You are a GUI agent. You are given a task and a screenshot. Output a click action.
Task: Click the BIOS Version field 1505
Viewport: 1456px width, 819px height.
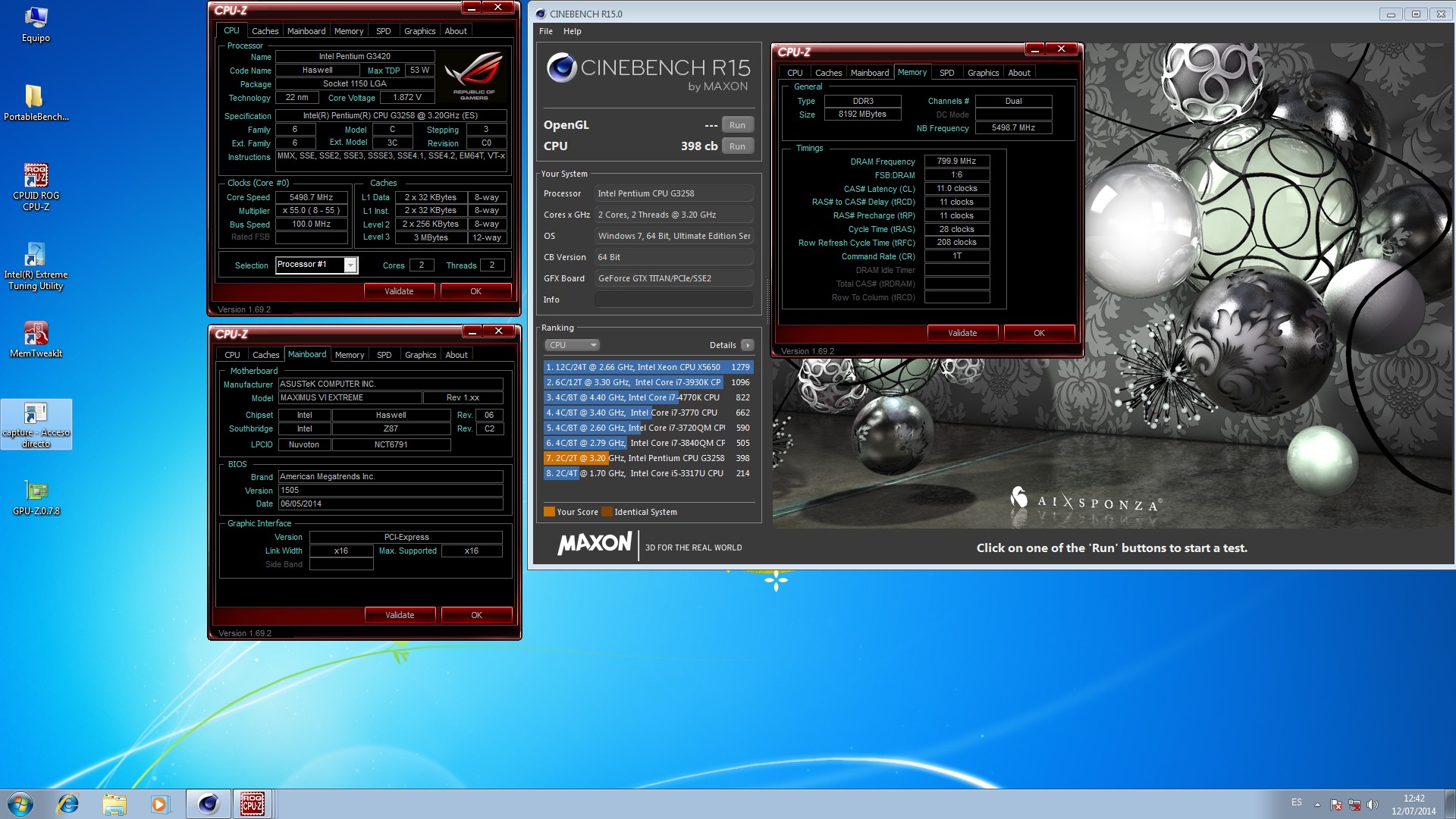(x=391, y=491)
